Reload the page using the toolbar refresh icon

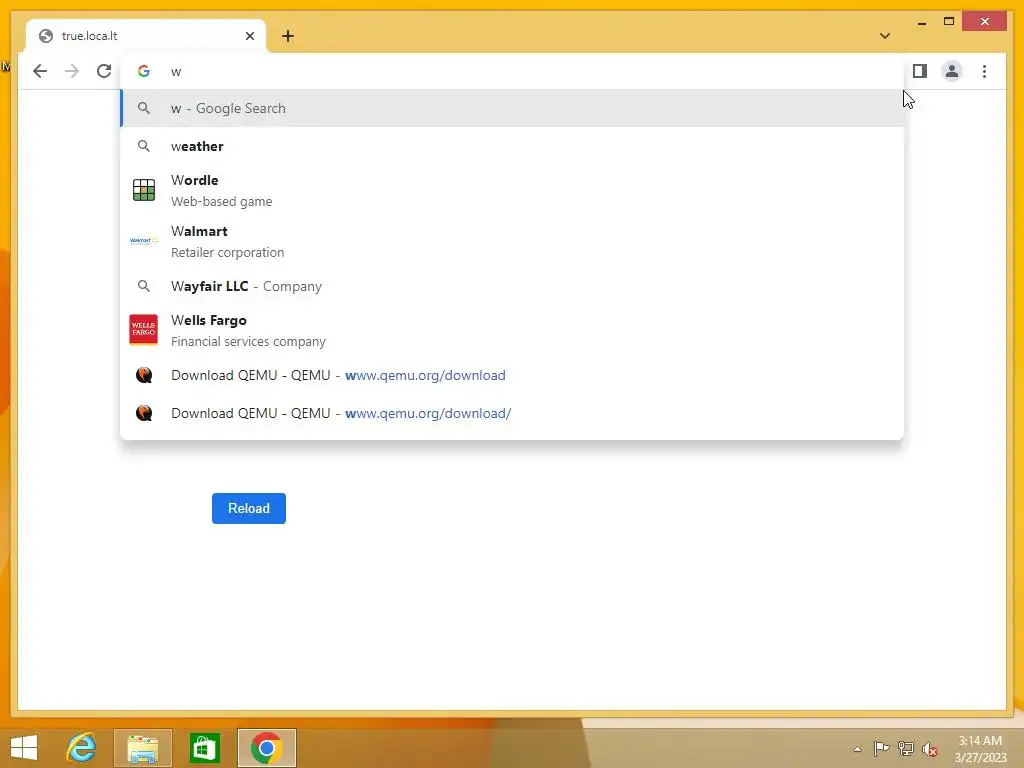(104, 71)
